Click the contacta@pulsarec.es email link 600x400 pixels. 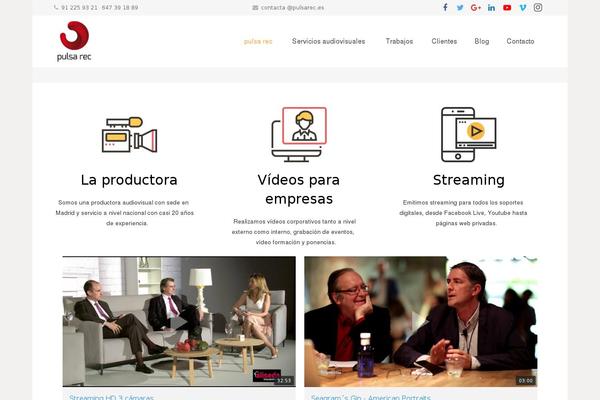292,7
